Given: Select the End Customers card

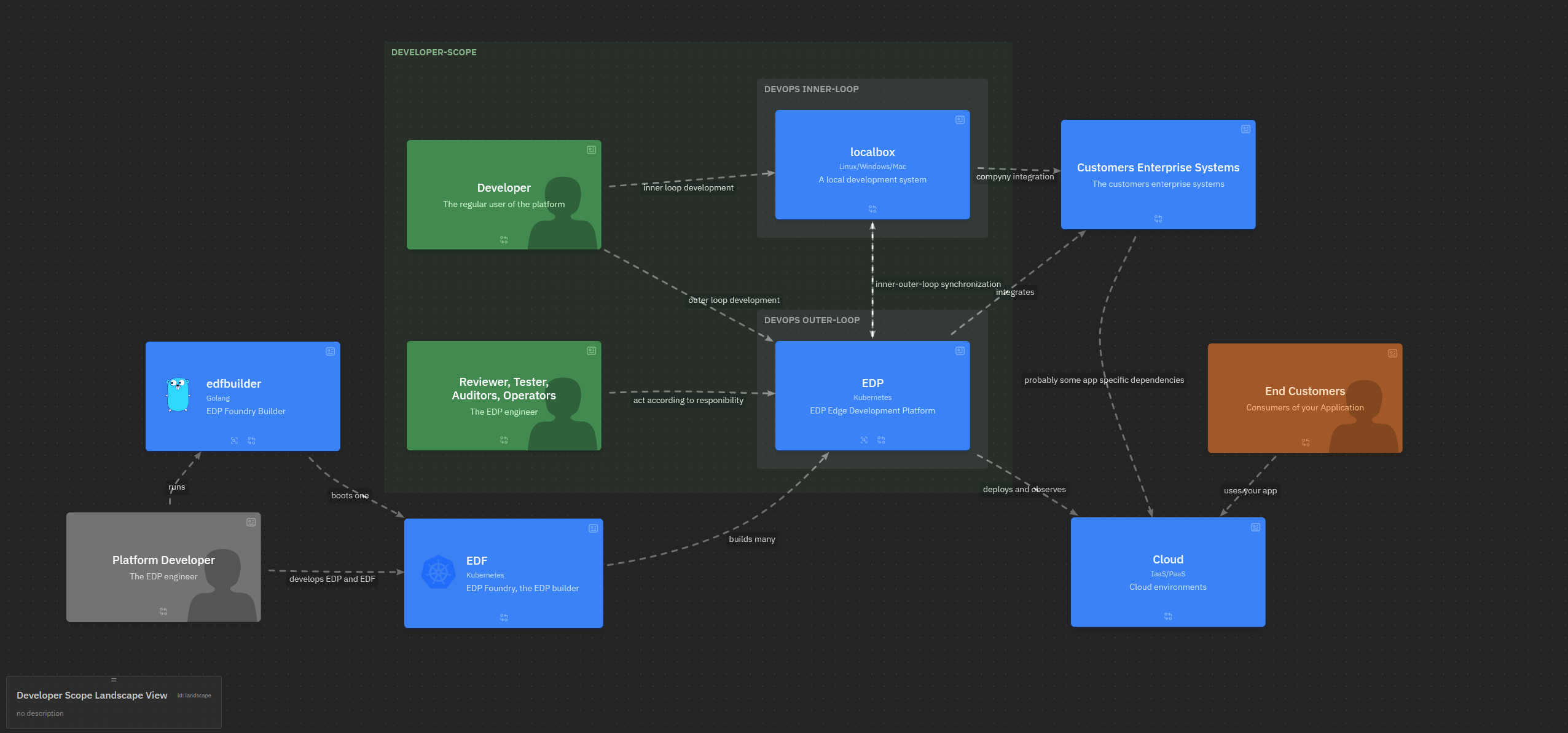Looking at the screenshot, I should pyautogui.click(x=1305, y=398).
